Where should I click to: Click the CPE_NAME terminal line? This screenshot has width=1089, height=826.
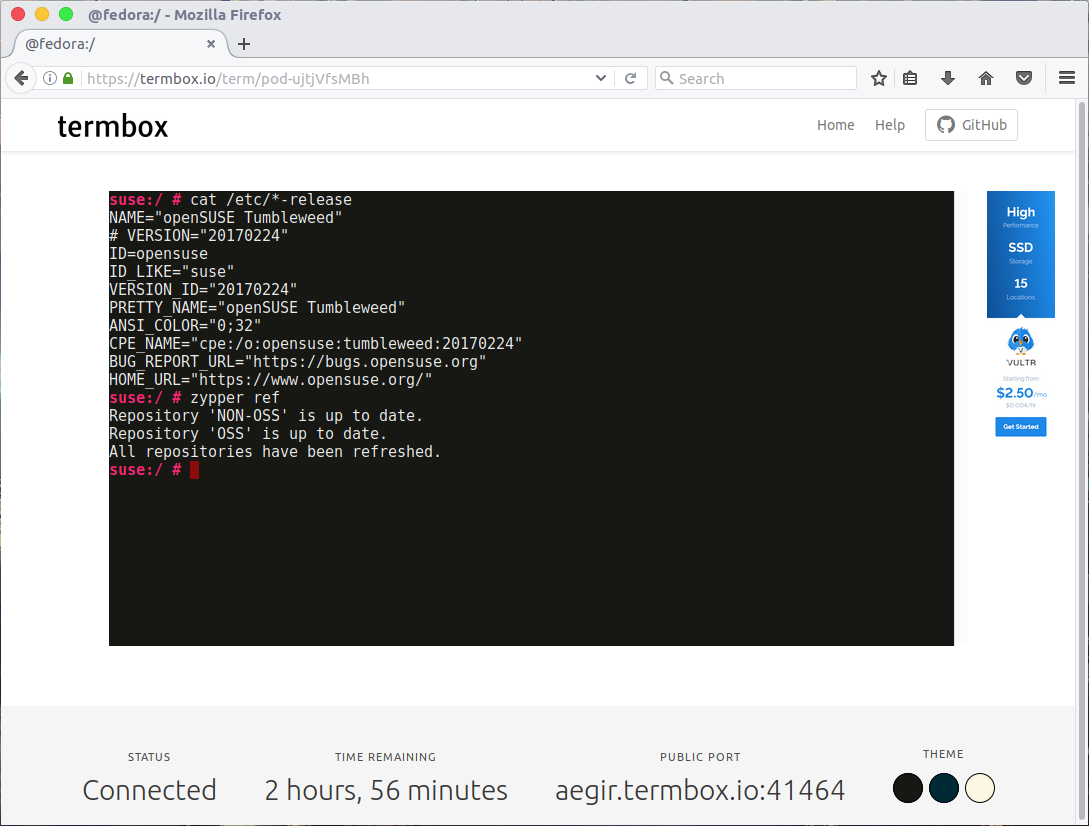[x=315, y=343]
